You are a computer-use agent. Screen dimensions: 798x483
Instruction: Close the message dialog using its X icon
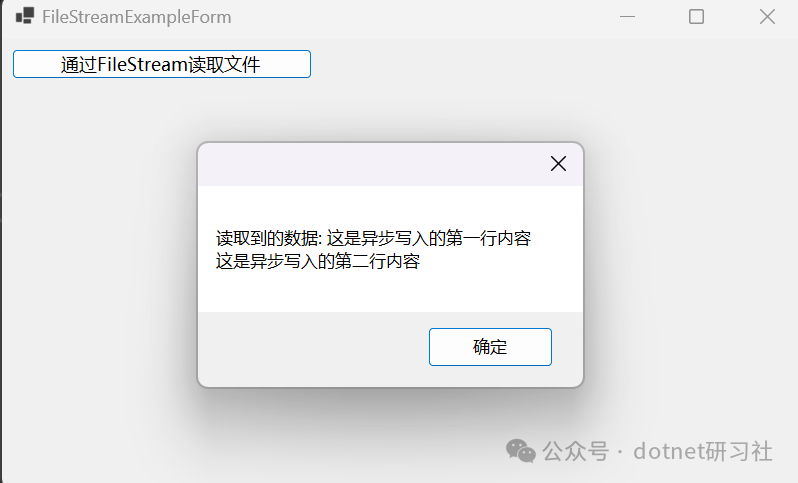coord(558,164)
